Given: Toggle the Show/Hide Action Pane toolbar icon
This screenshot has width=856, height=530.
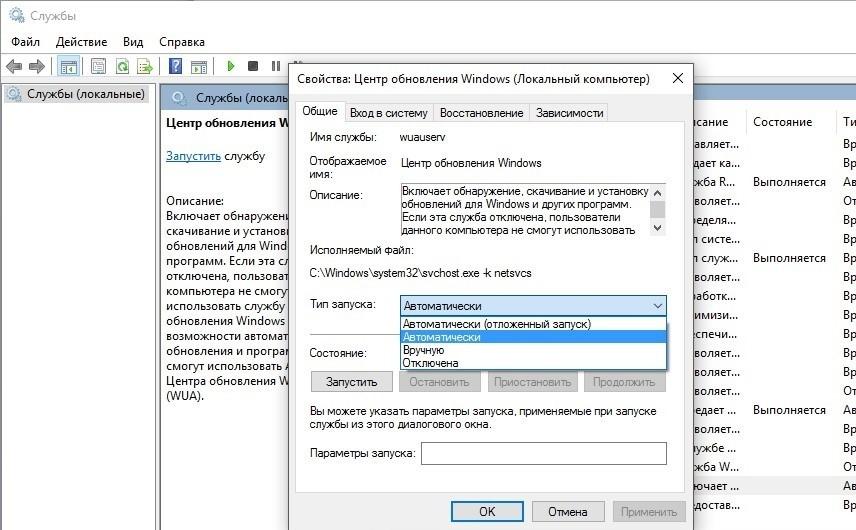Looking at the screenshot, I should tap(199, 67).
